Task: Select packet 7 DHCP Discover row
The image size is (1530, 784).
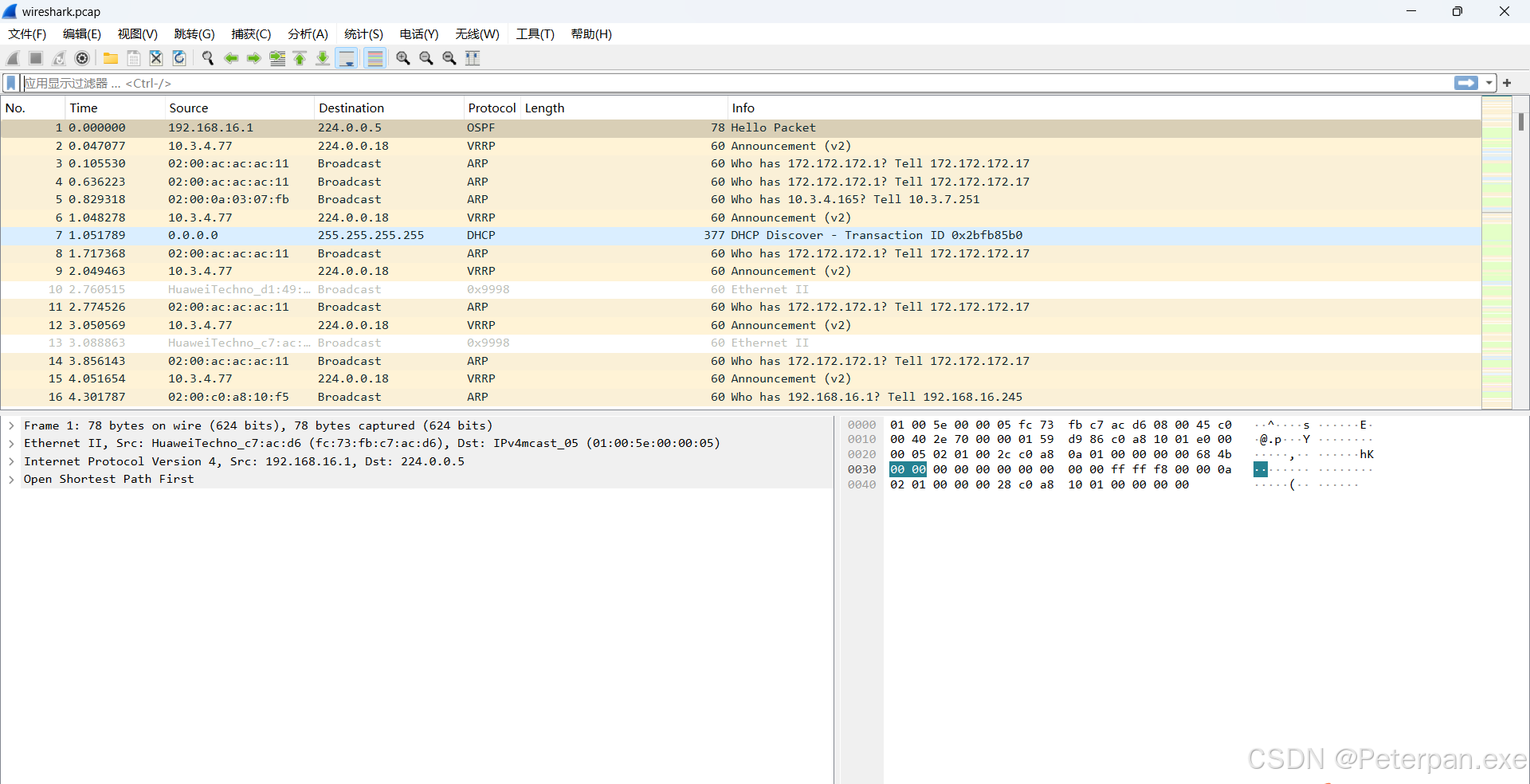Action: click(x=741, y=235)
